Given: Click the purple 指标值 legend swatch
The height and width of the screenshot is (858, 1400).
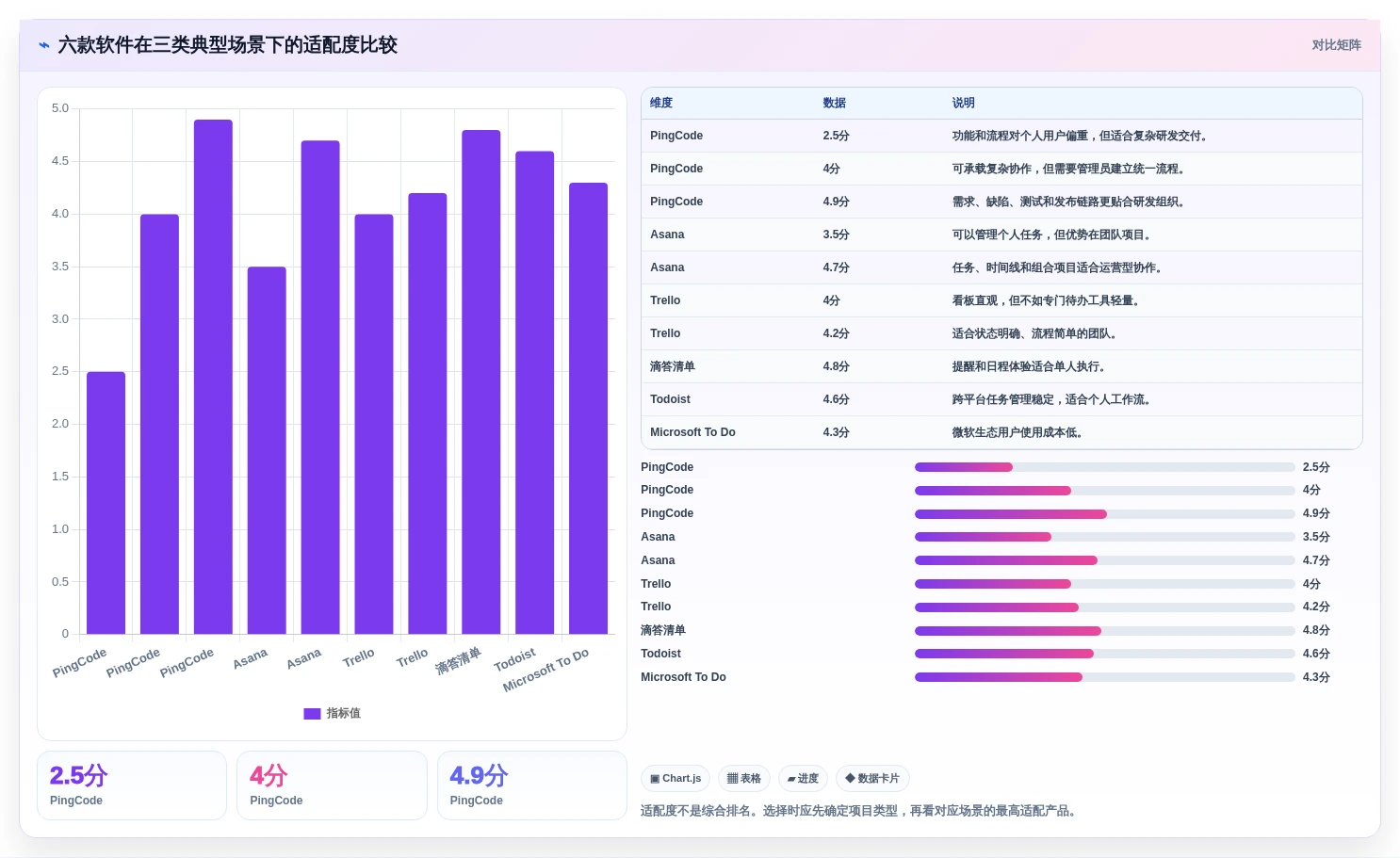Looking at the screenshot, I should coord(312,714).
